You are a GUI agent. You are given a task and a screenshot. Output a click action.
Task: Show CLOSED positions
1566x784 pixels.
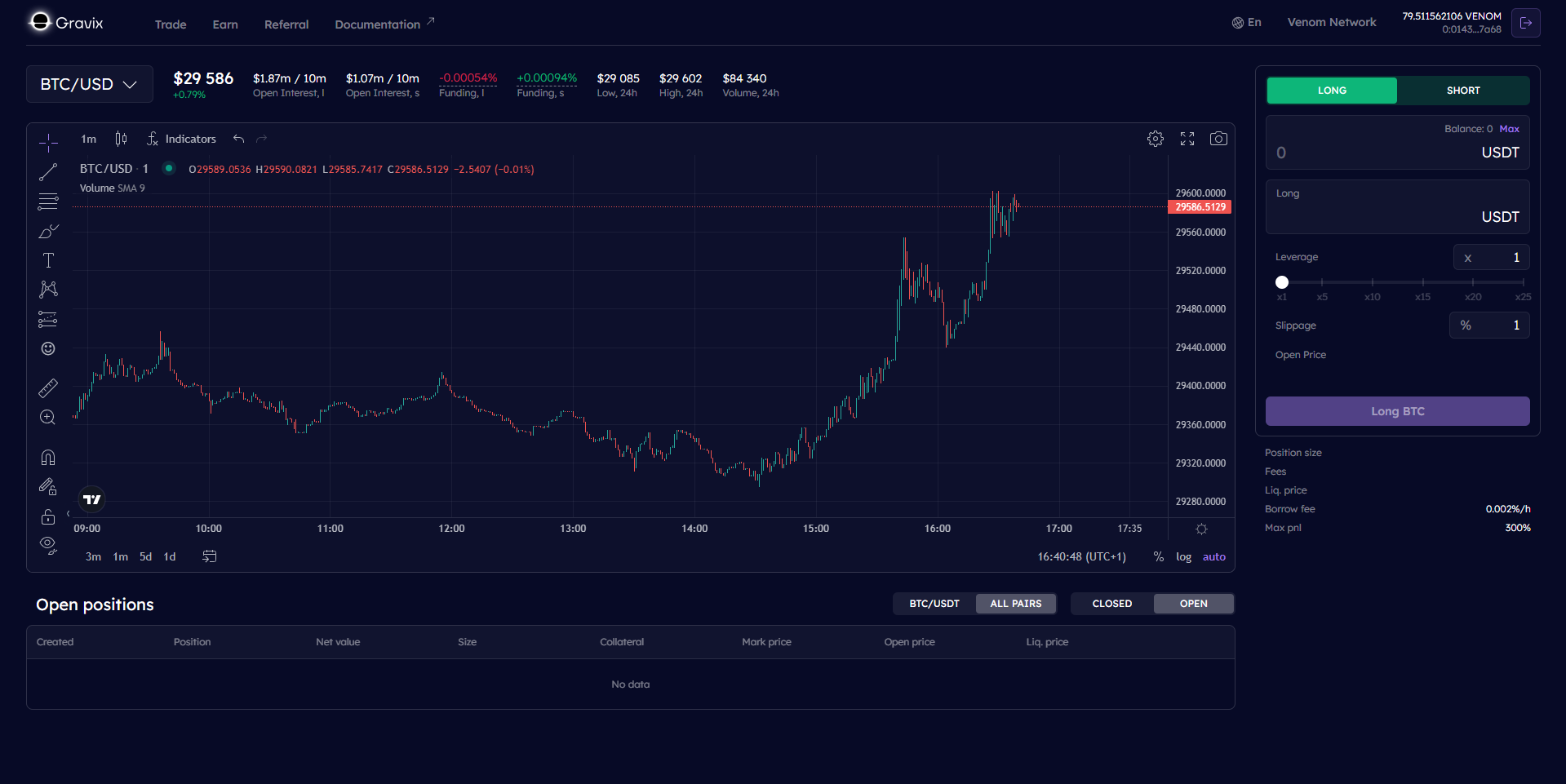tap(1111, 604)
